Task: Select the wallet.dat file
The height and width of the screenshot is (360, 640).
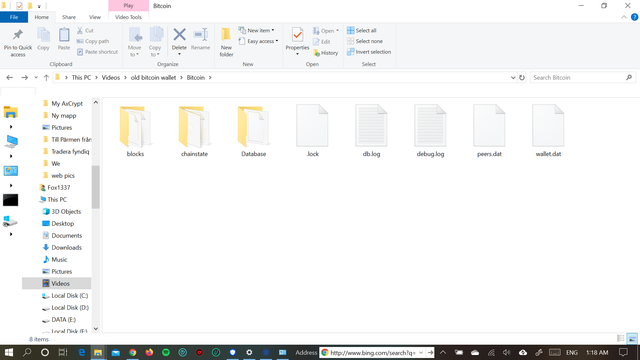Action: (548, 131)
